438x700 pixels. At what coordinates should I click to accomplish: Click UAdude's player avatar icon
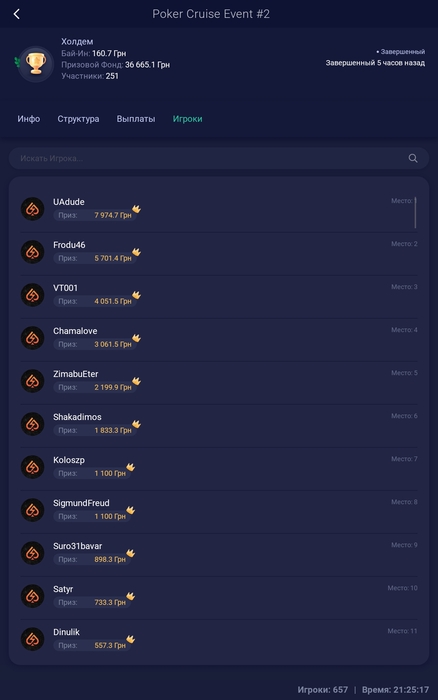point(33,209)
